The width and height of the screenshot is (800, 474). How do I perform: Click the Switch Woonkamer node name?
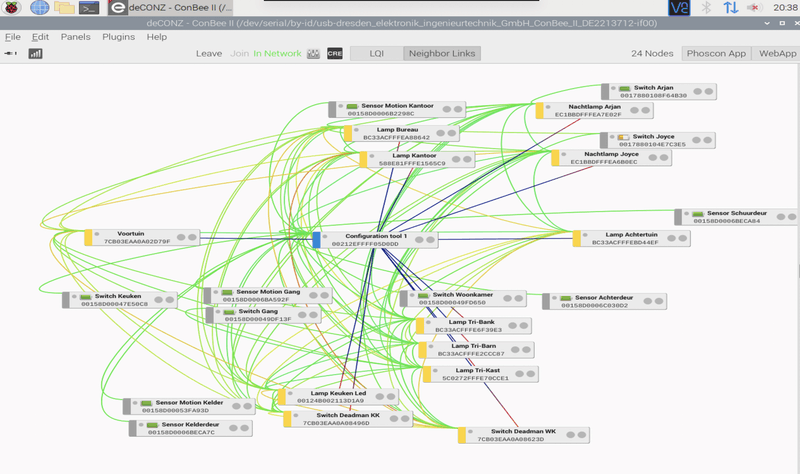(463, 295)
